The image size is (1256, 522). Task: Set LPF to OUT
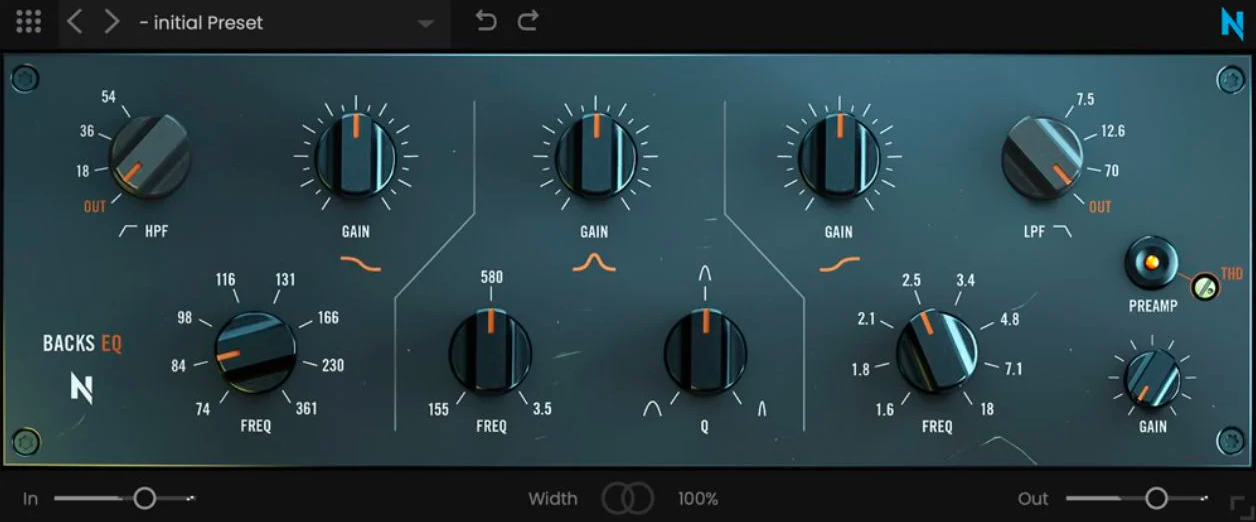click(x=1100, y=207)
